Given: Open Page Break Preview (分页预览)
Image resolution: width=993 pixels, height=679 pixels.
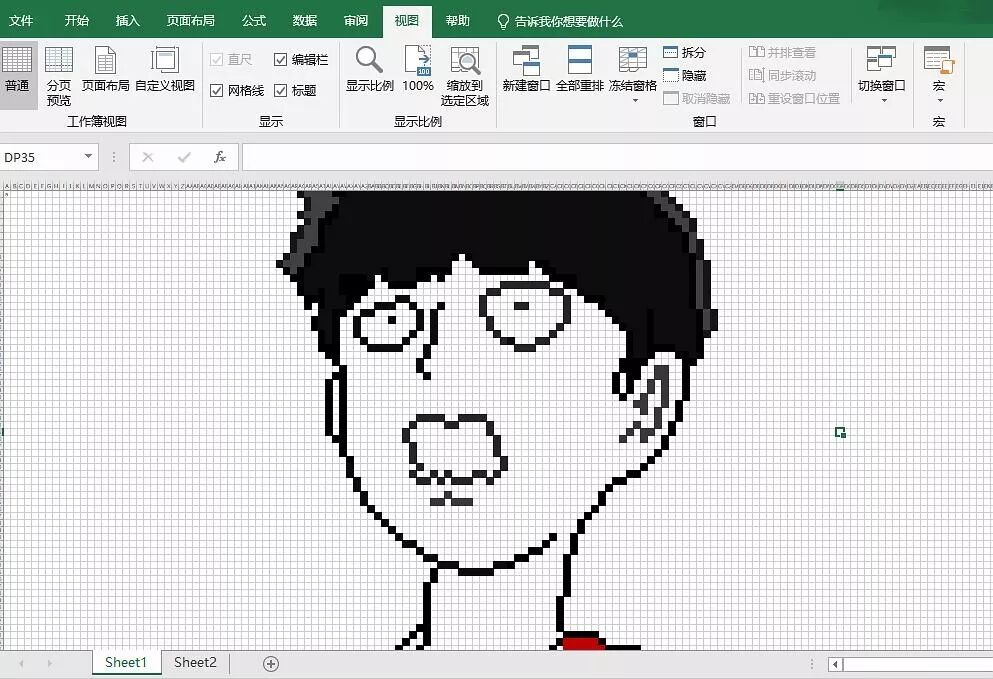Looking at the screenshot, I should [59, 75].
